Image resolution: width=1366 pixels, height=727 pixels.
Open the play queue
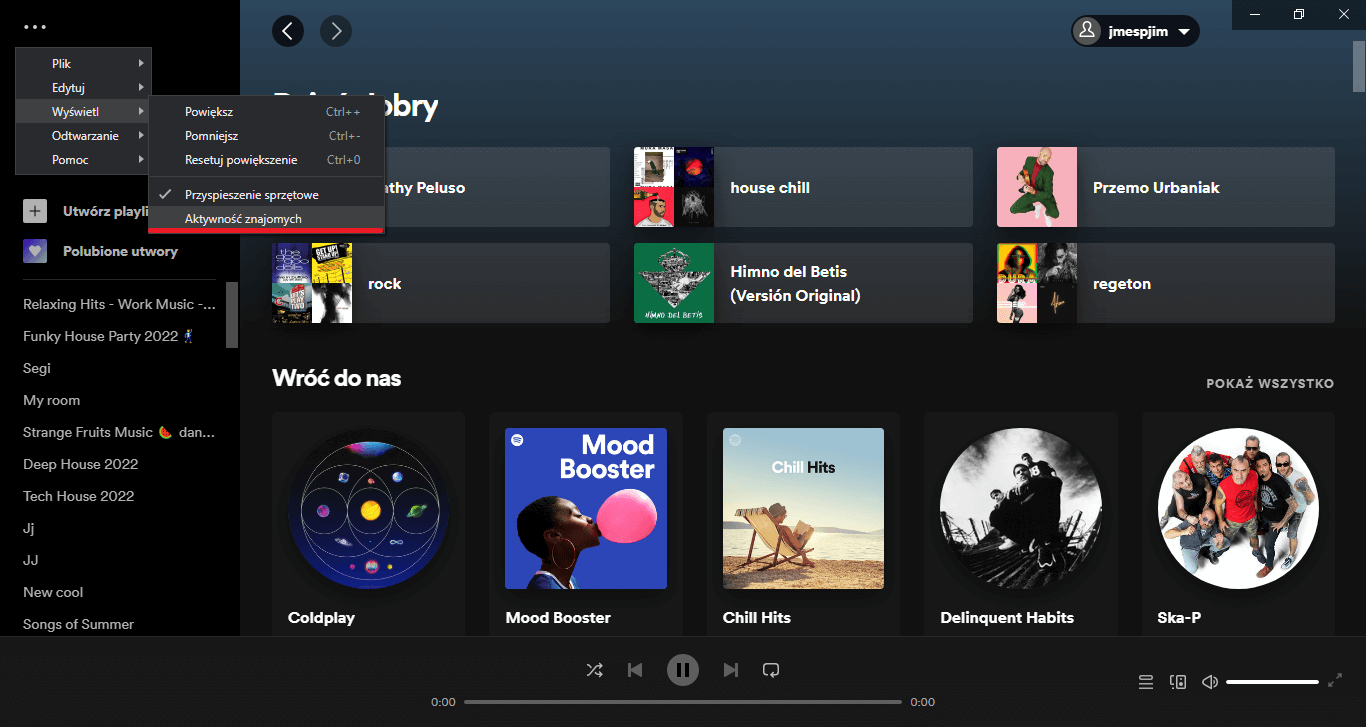[x=1146, y=682]
